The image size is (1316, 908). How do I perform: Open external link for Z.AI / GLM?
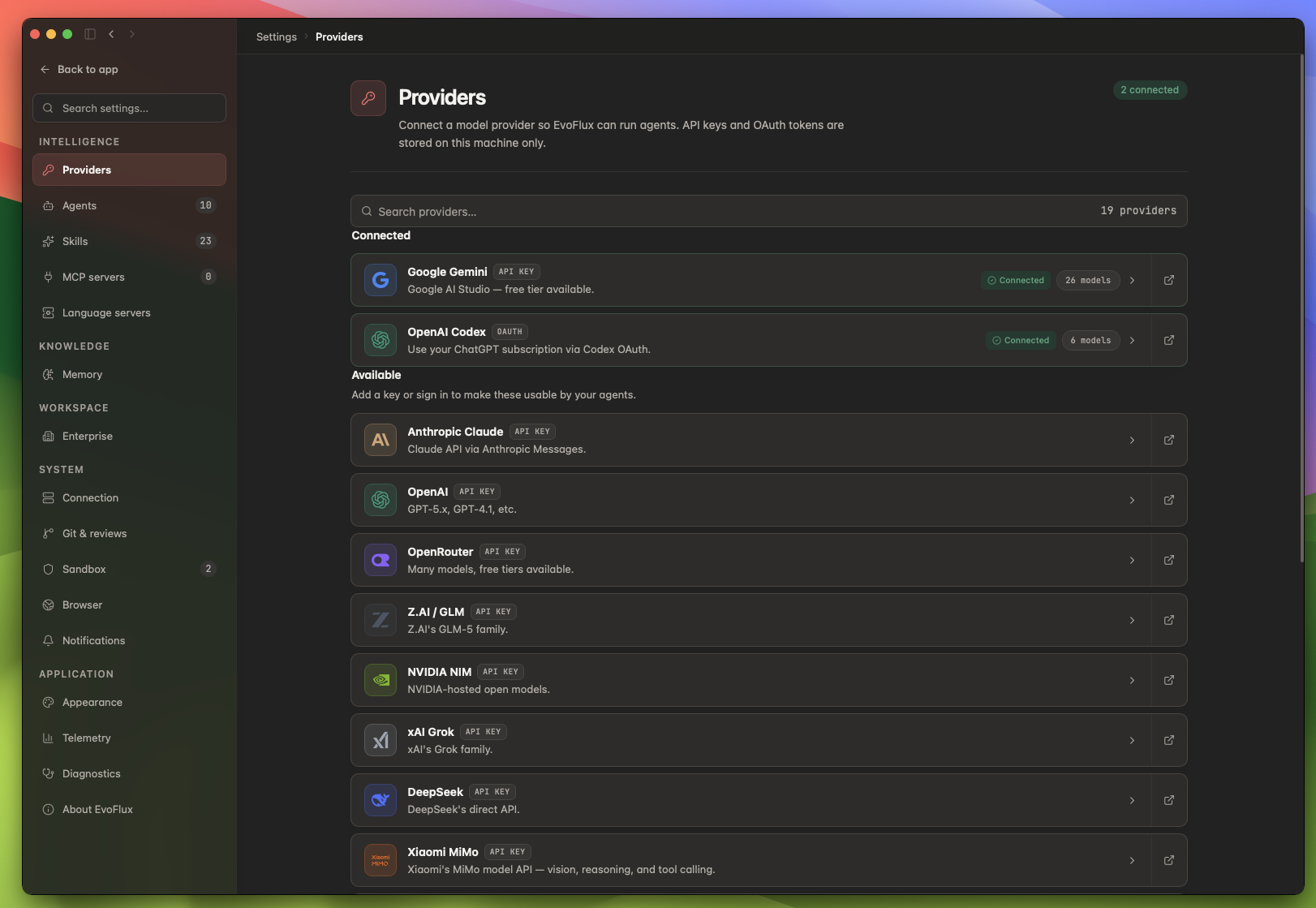(1168, 620)
